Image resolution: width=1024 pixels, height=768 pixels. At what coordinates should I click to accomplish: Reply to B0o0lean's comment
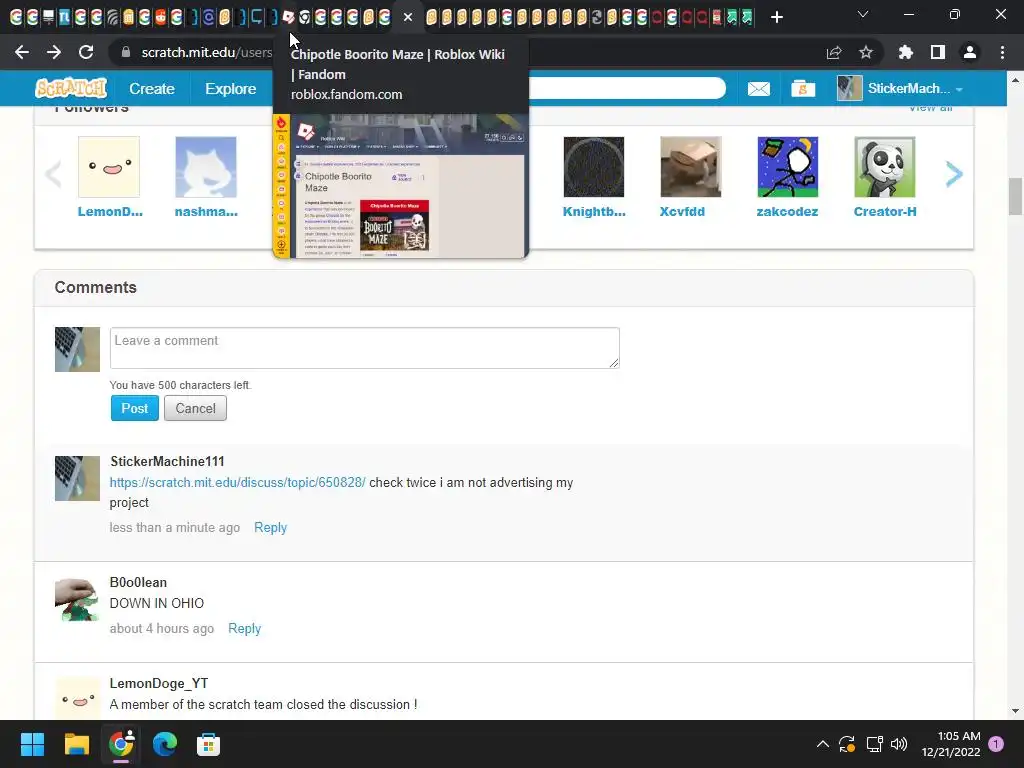244,628
